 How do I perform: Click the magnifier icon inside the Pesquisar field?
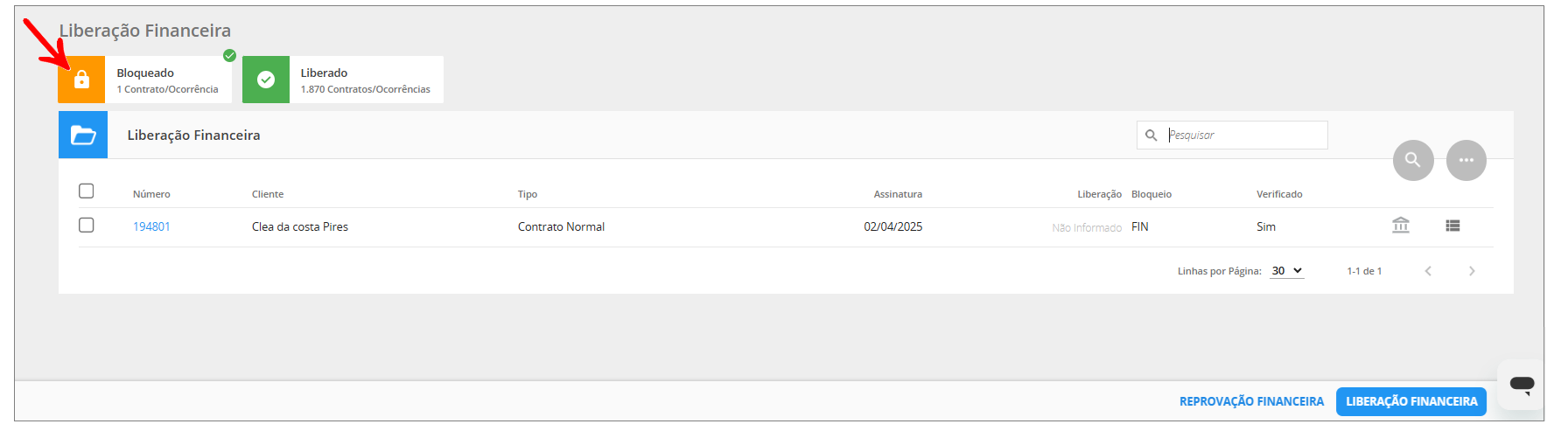click(1151, 136)
